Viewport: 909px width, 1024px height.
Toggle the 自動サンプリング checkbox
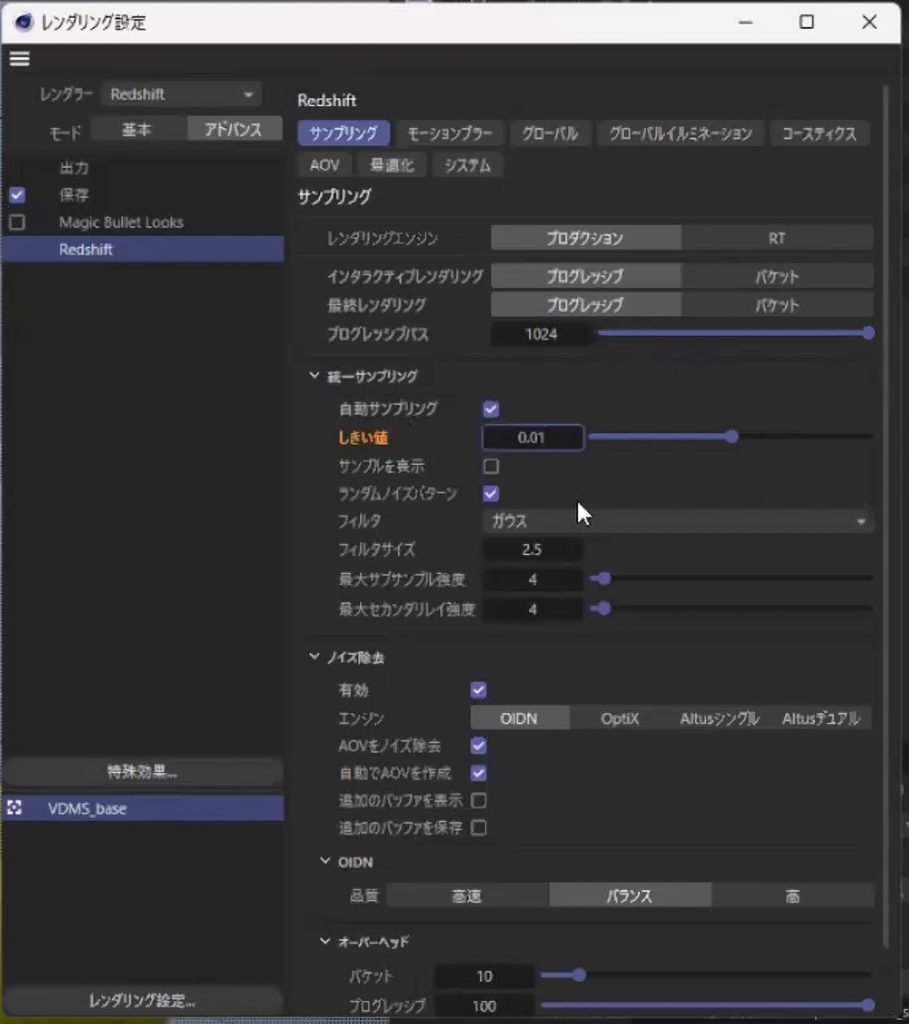[491, 409]
